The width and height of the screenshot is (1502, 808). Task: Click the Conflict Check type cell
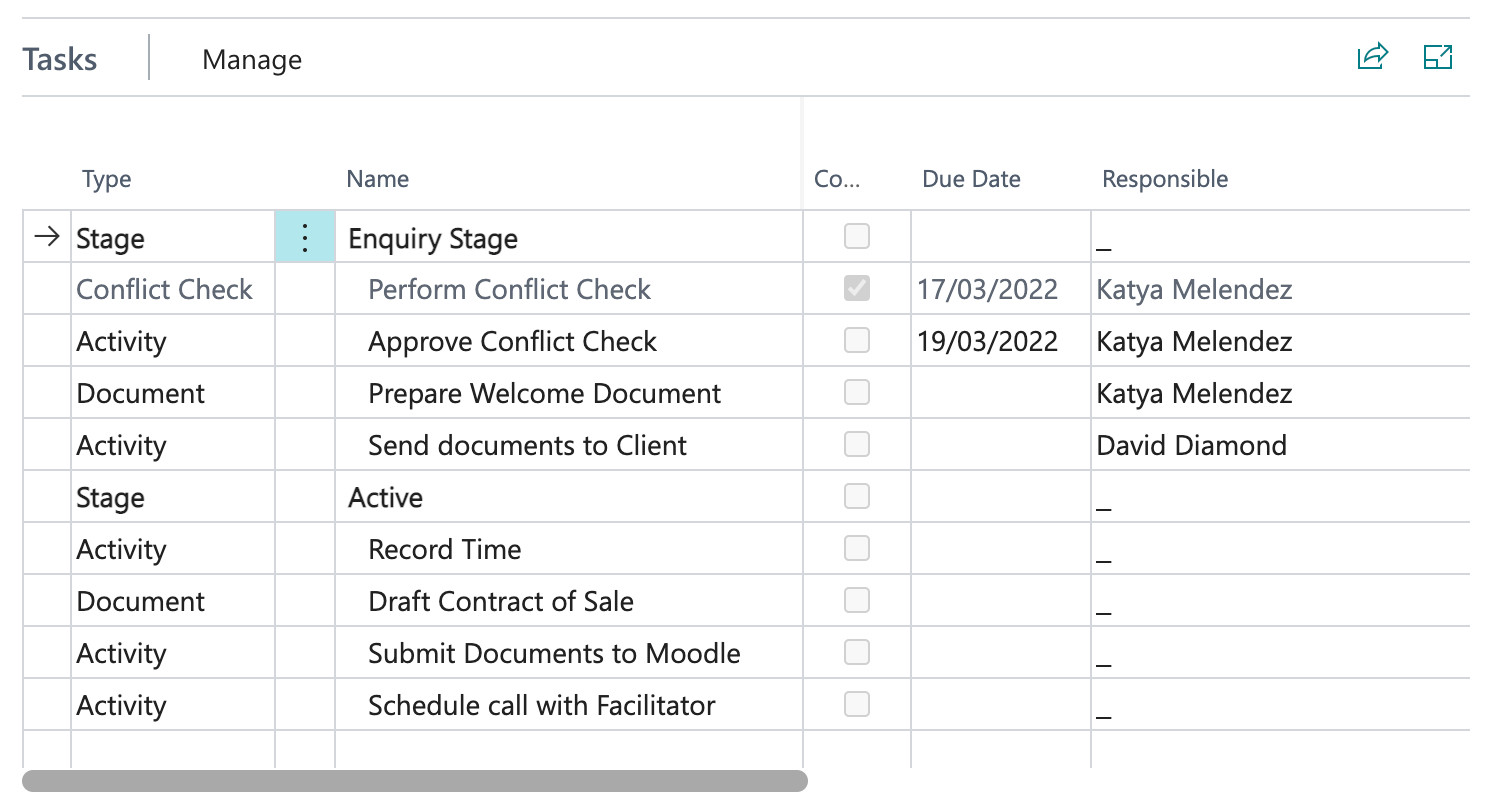pyautogui.click(x=173, y=290)
